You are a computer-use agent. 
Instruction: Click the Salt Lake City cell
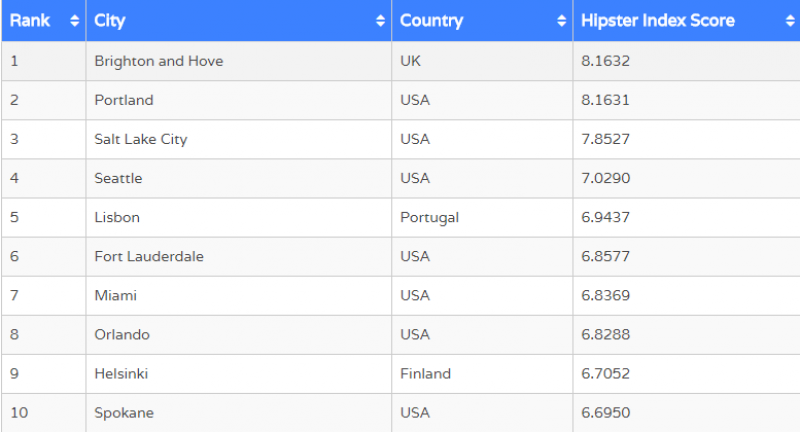[x=140, y=139]
